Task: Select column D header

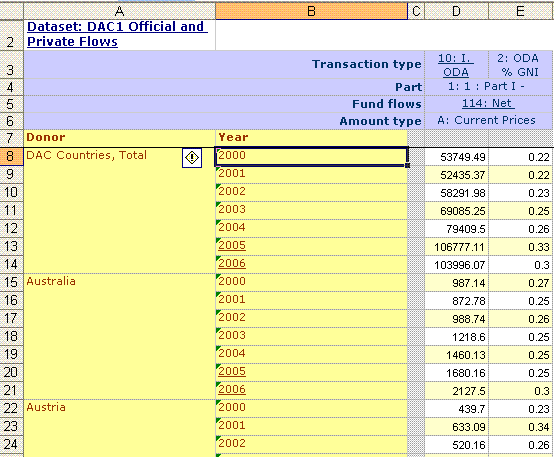Action: click(x=456, y=11)
